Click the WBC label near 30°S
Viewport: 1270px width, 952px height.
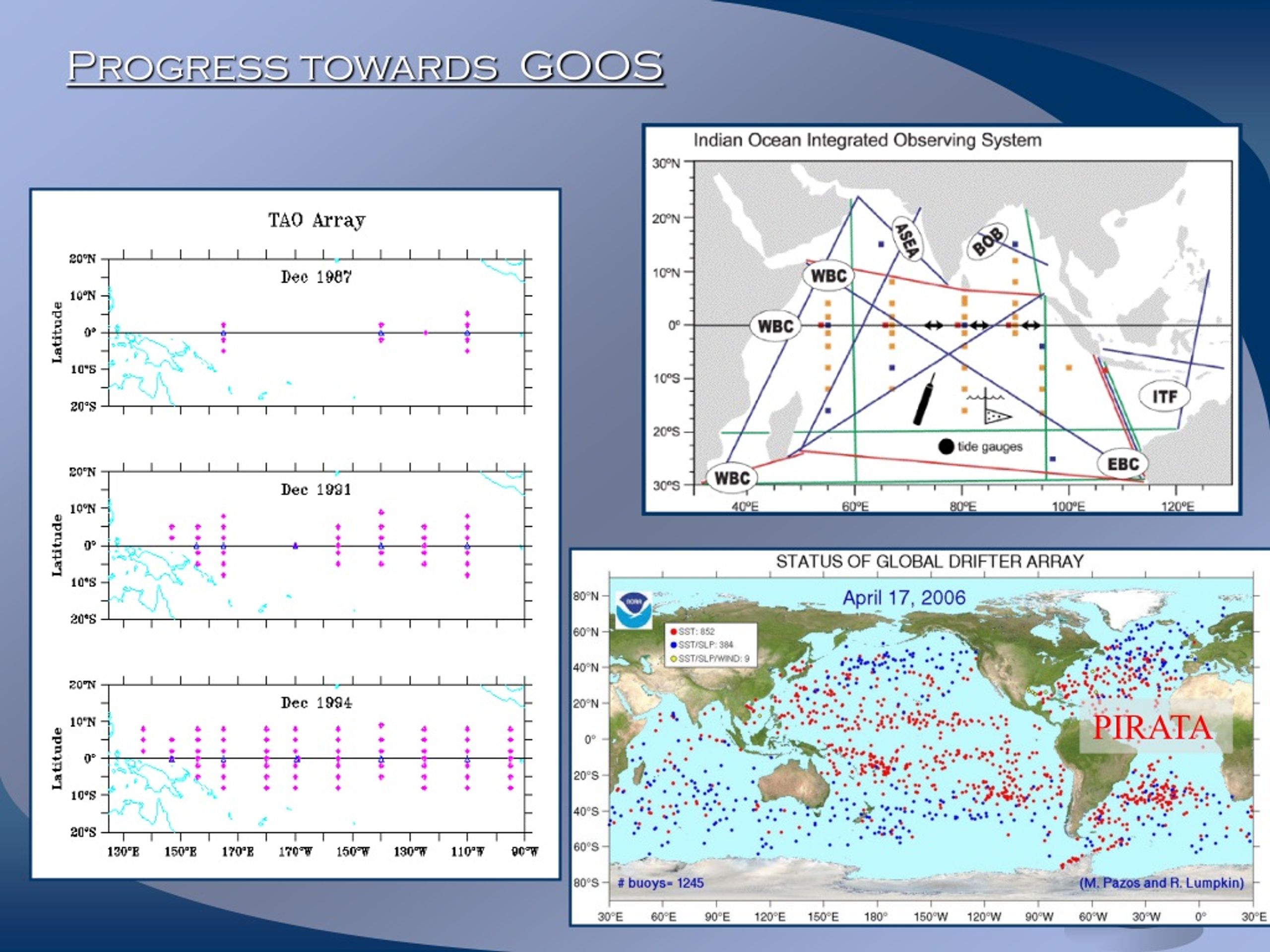pos(732,478)
